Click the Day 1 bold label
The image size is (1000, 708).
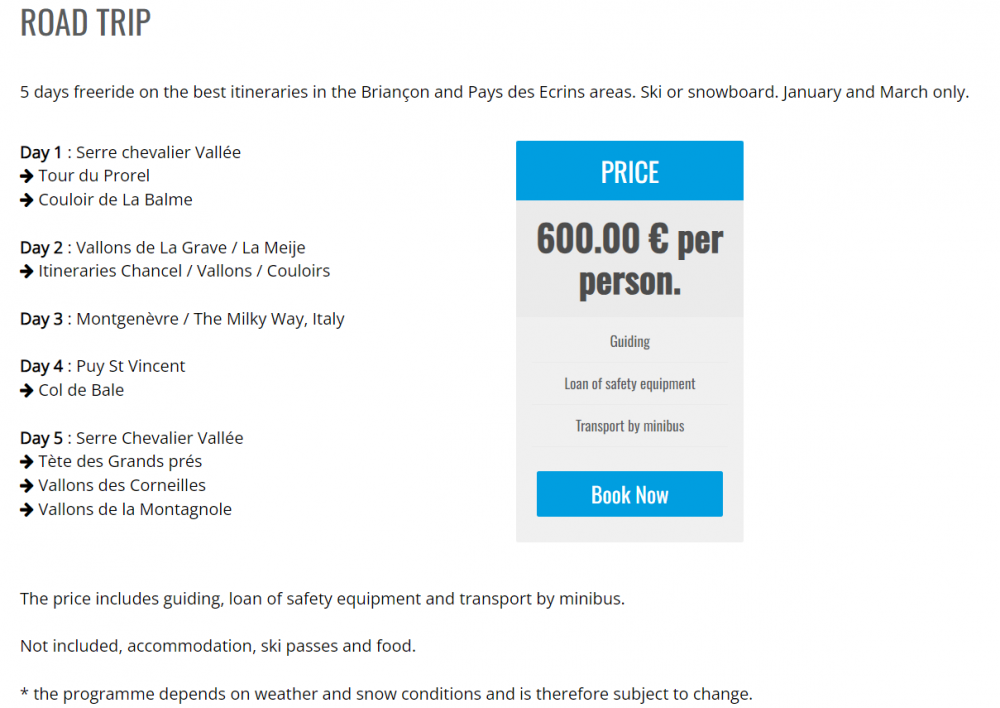pyautogui.click(x=41, y=153)
